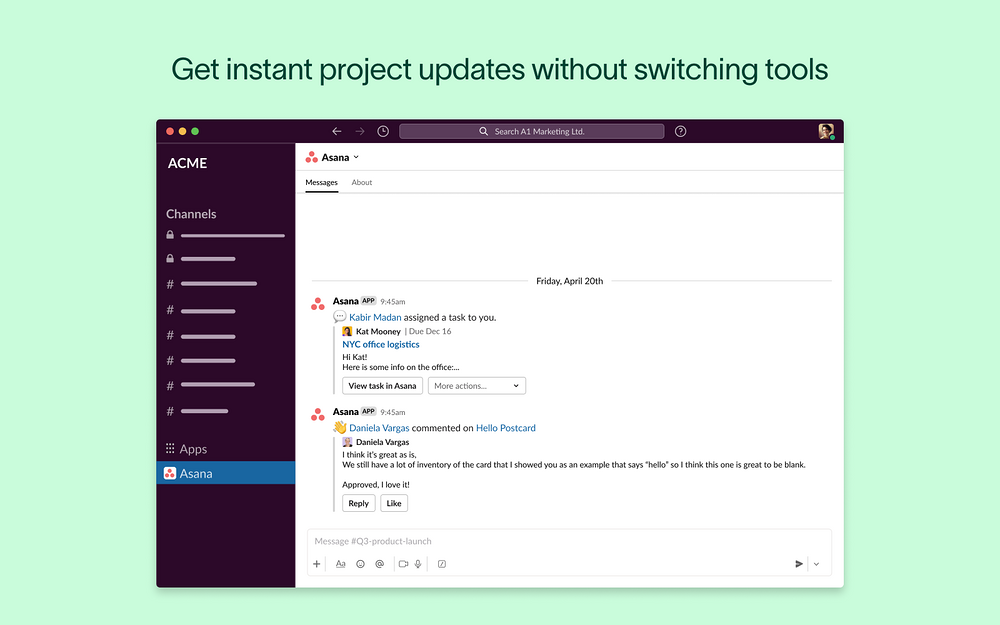Go forward with the right arrow

click(360, 131)
